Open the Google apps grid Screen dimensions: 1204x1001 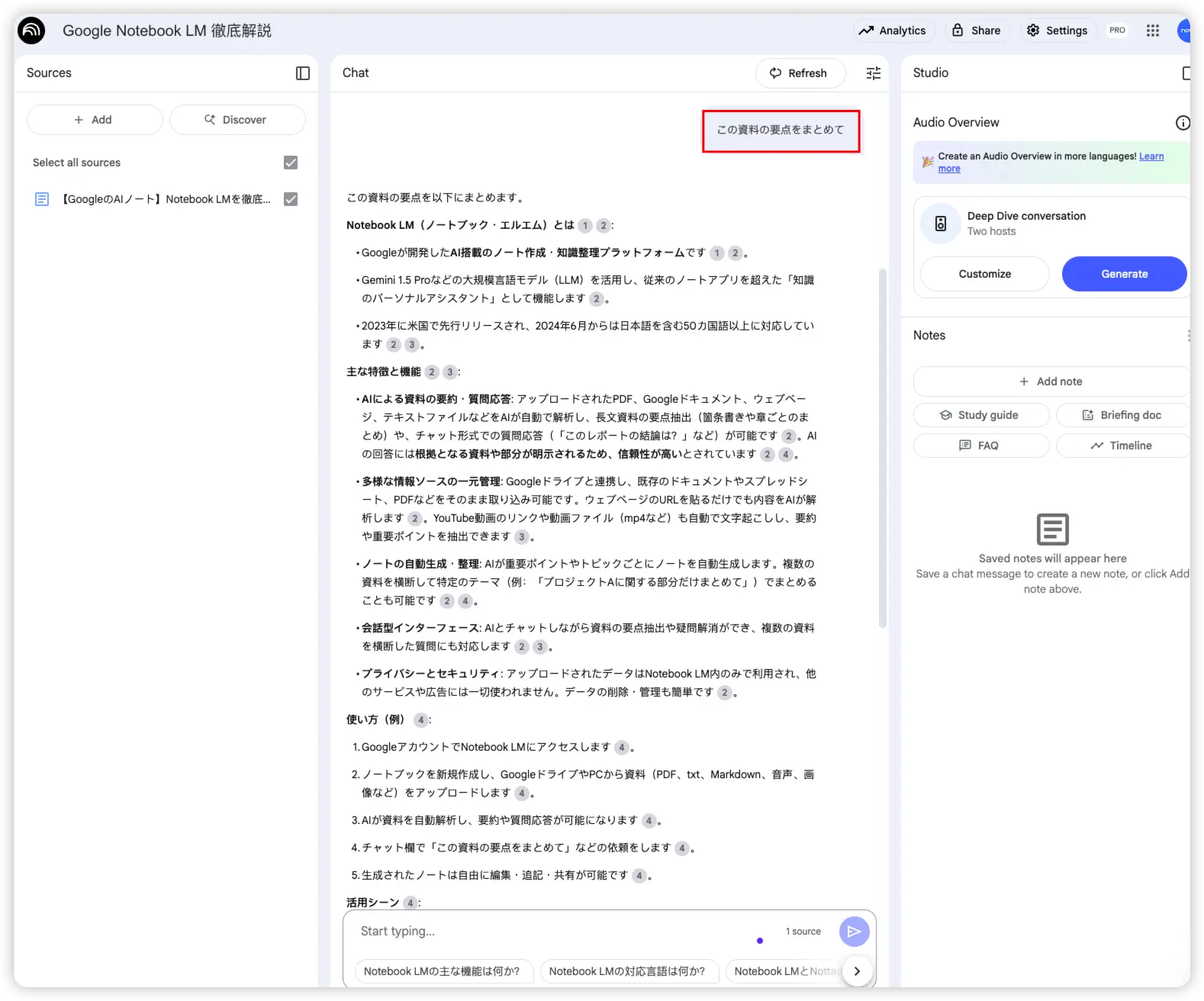[1152, 31]
